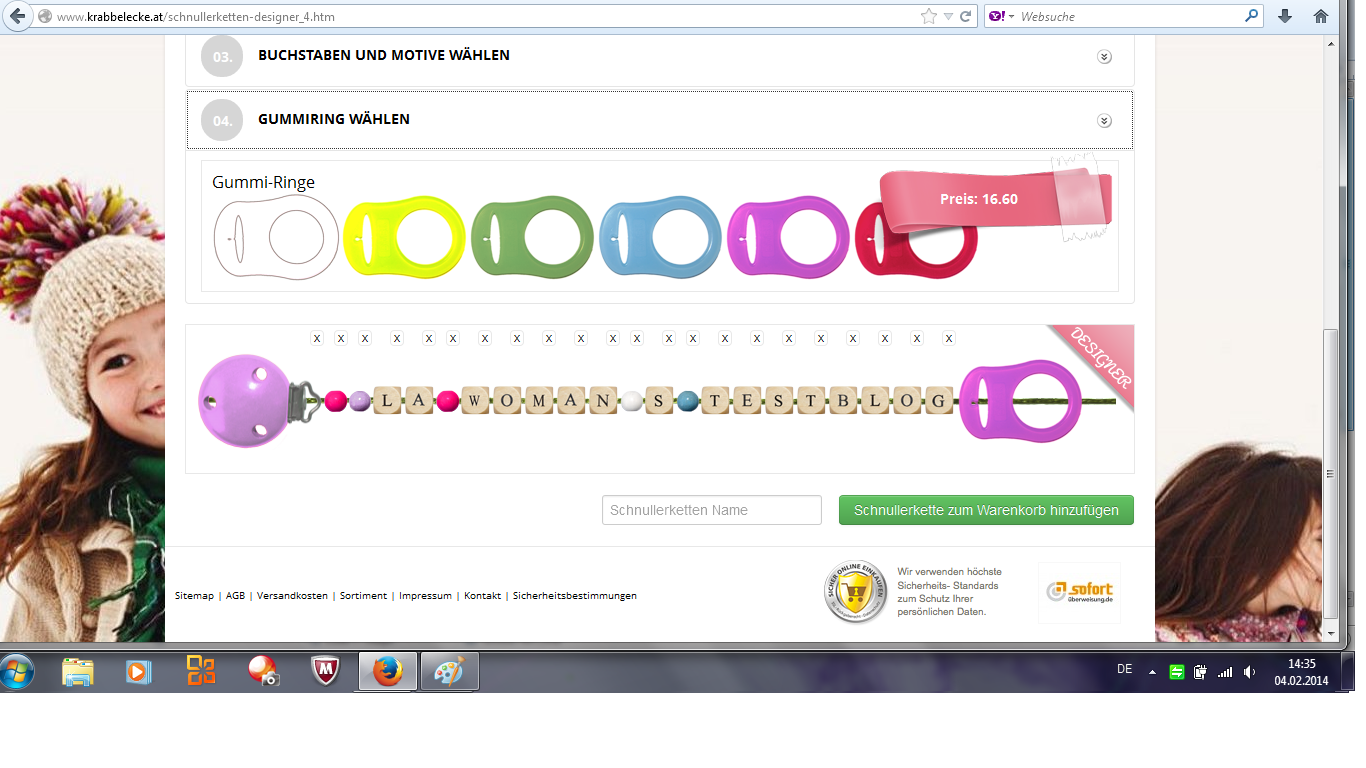Click the search magnifier in Websuche box
This screenshot has width=1366, height=768.
[x=1252, y=16]
